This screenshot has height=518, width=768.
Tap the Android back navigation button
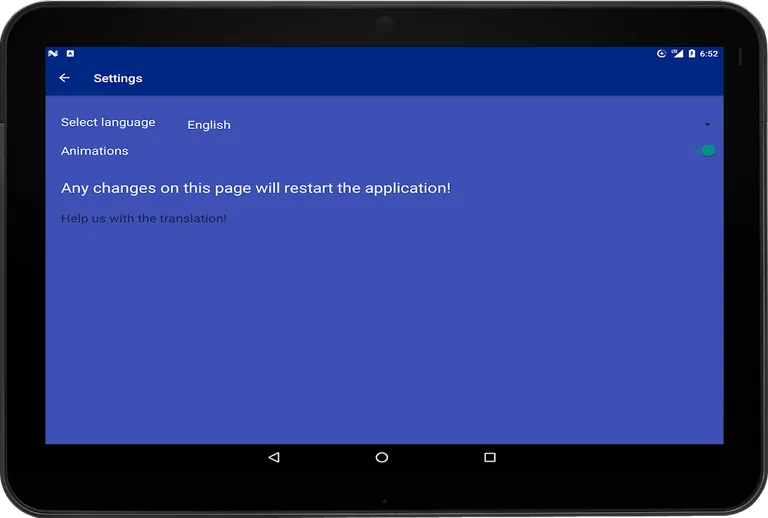[x=274, y=457]
